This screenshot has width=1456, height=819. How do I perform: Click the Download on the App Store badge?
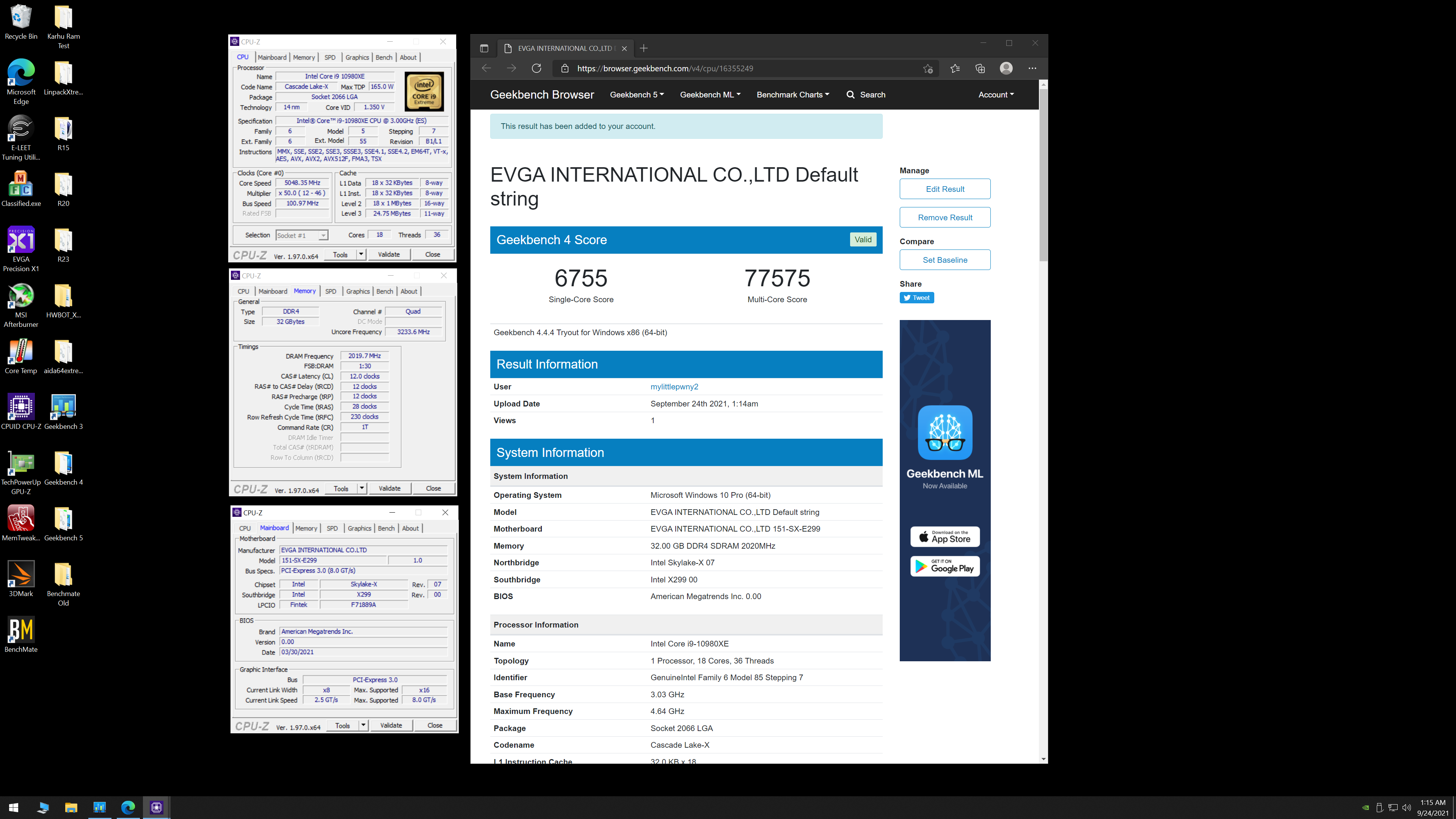tap(945, 537)
